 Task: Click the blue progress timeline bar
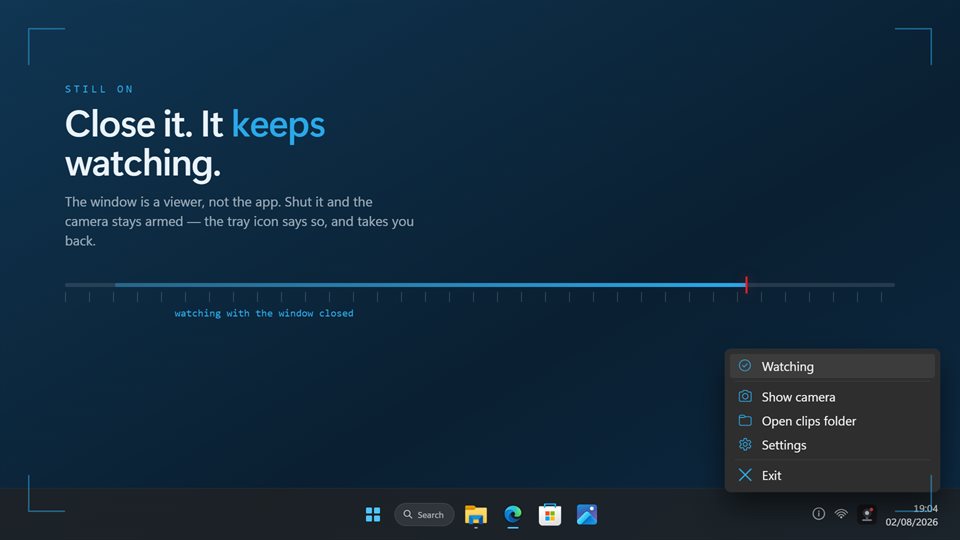pos(430,285)
